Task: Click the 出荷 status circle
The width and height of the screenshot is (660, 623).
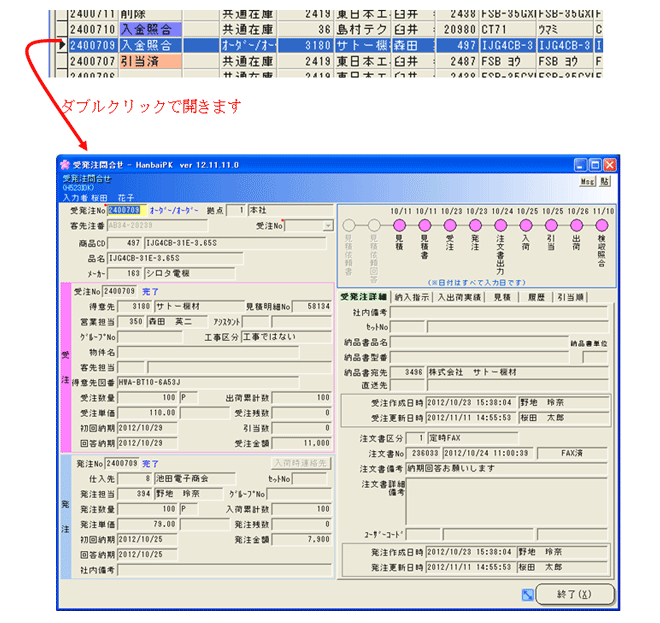Action: tap(575, 225)
